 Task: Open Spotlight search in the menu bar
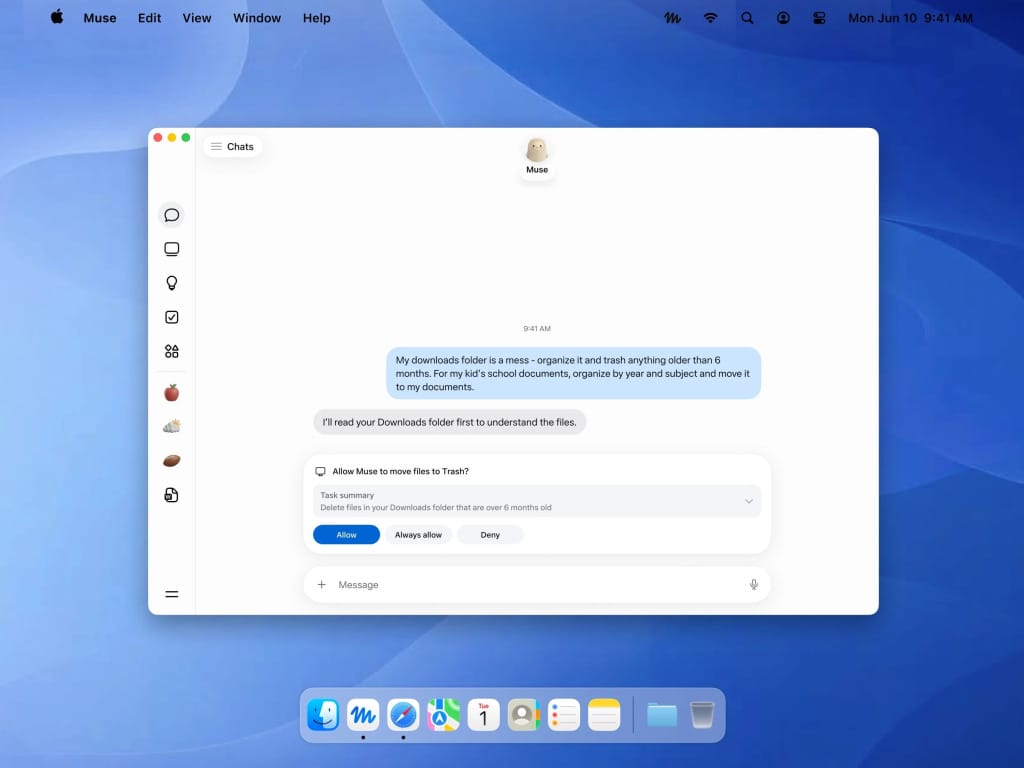747,18
